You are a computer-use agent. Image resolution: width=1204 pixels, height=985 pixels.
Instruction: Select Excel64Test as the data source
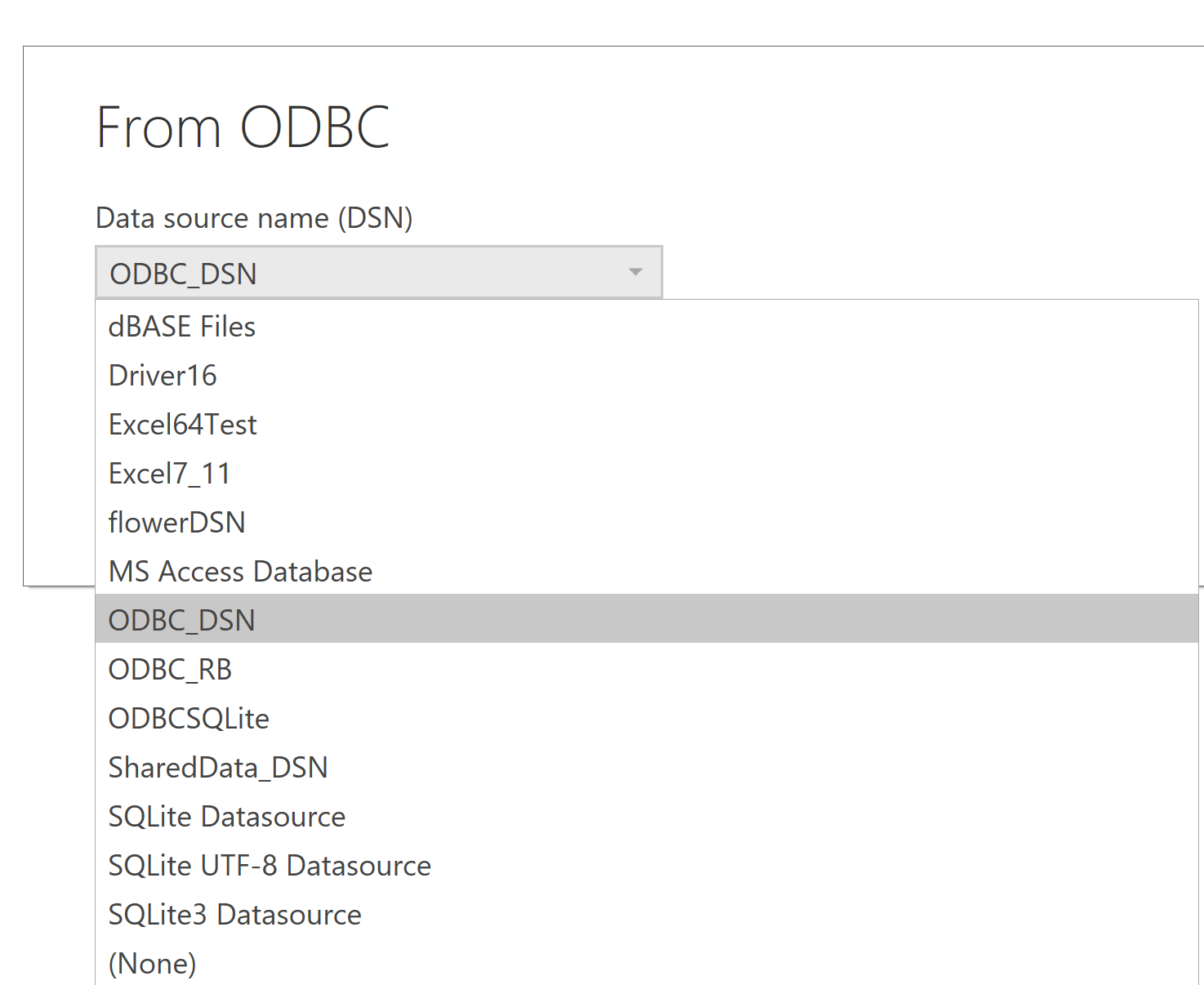pos(183,424)
